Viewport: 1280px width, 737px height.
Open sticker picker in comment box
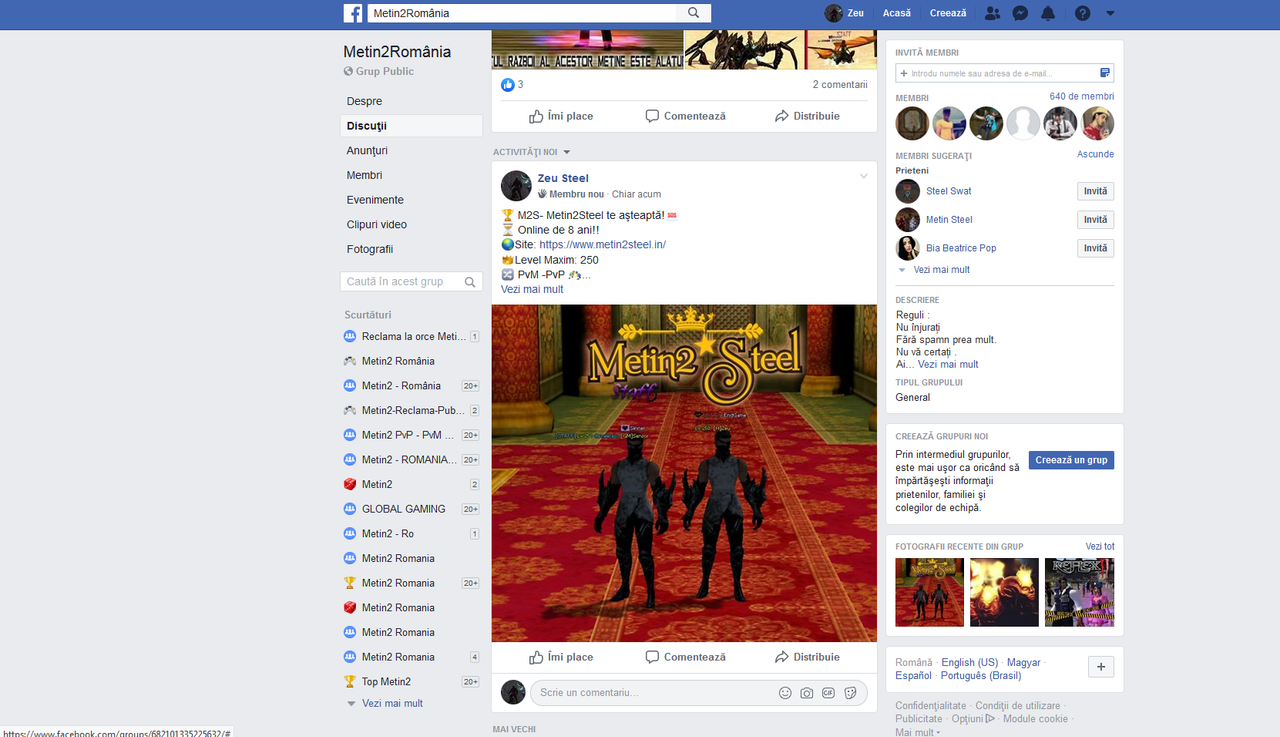[850, 692]
